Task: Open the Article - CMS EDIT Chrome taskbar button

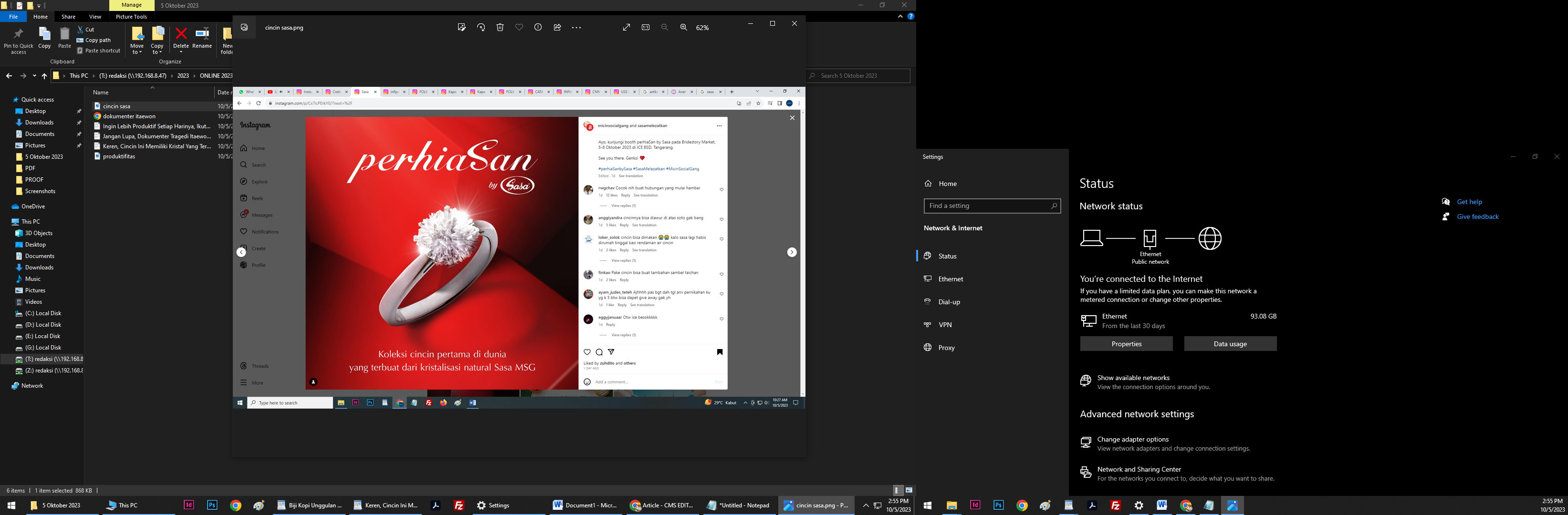Action: point(662,505)
